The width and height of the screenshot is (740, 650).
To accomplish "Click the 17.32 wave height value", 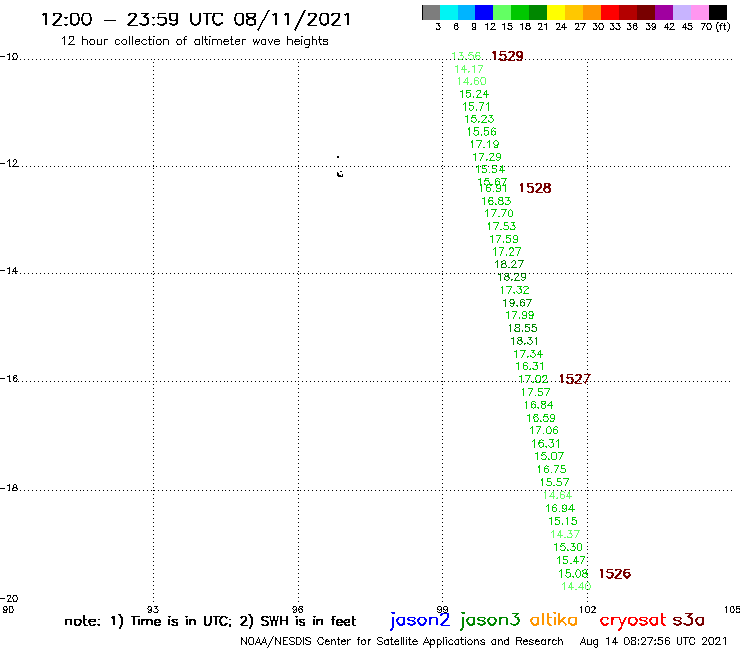I will [x=514, y=290].
